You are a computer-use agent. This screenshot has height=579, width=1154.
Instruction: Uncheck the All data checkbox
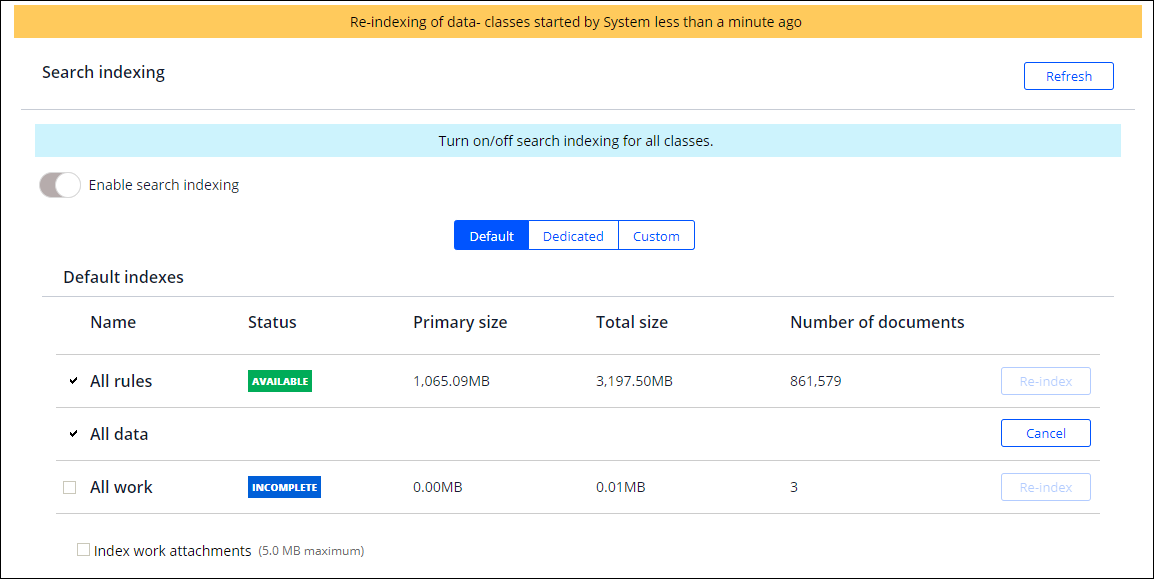coord(72,434)
